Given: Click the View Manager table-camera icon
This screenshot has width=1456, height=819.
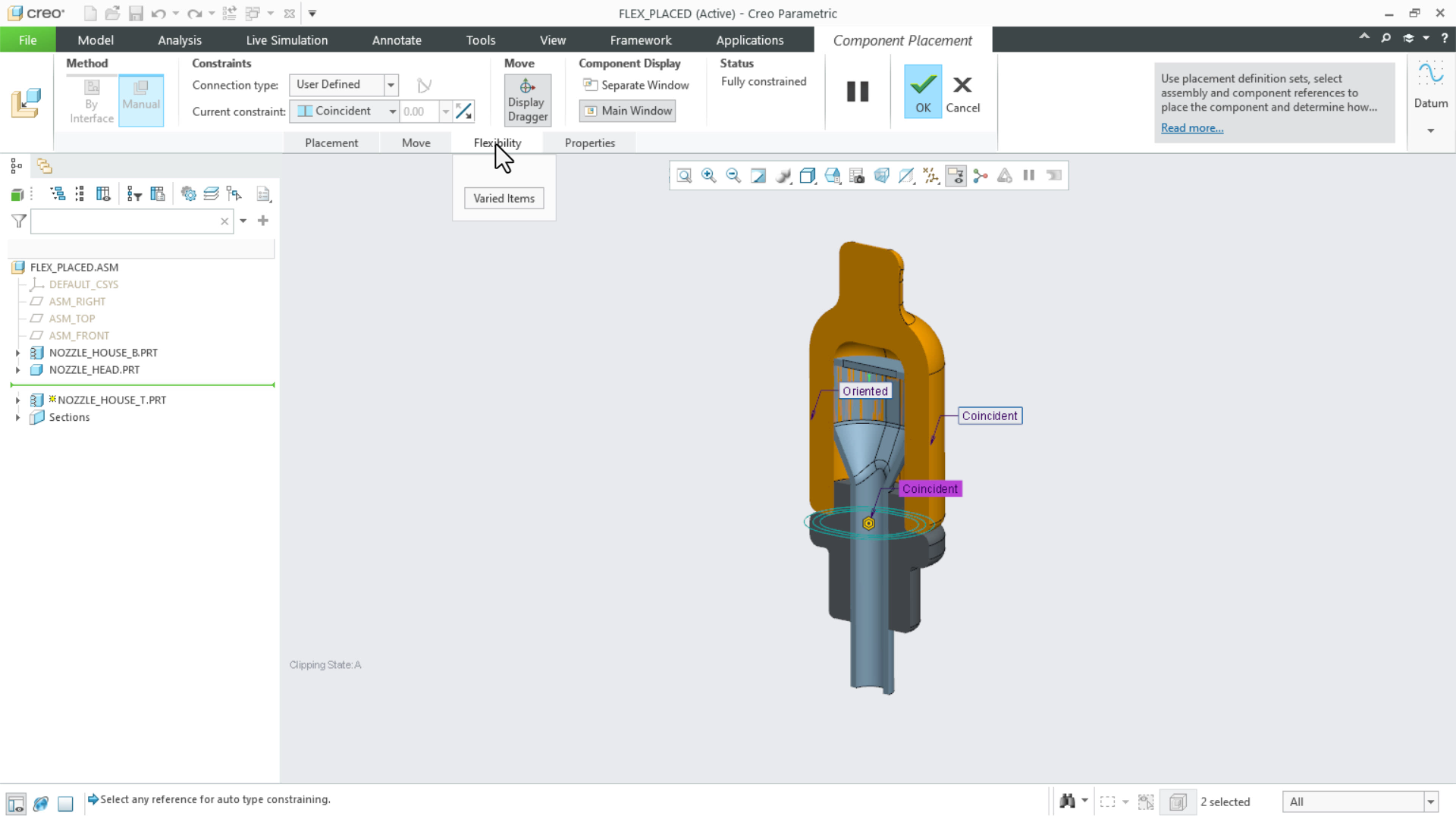Looking at the screenshot, I should [857, 176].
